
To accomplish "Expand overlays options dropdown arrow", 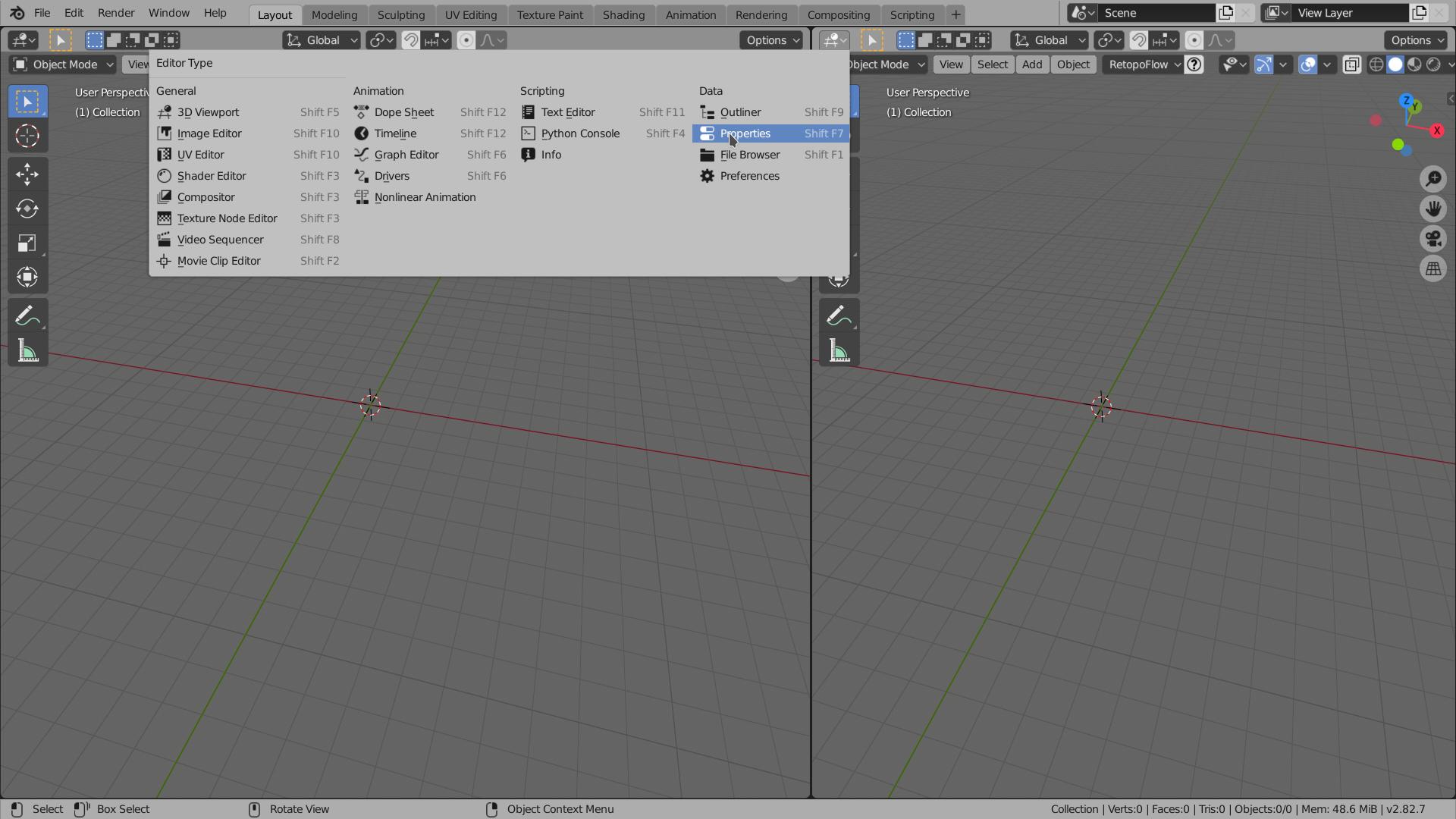I will (x=1327, y=64).
